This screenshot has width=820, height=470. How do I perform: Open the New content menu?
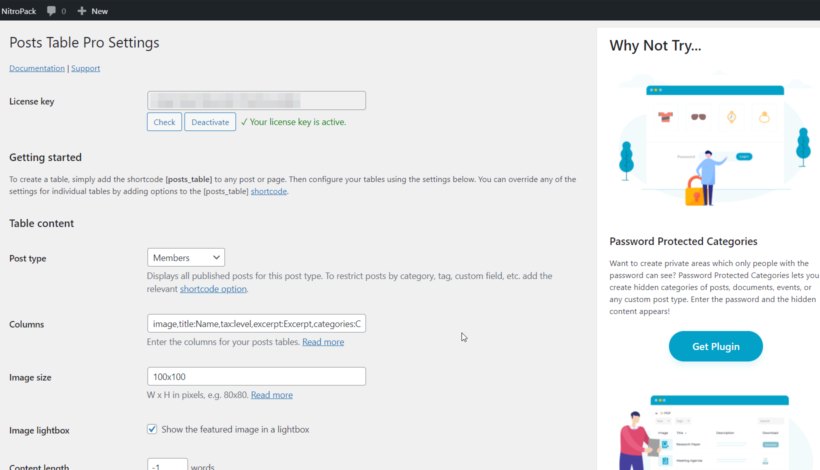(92, 10)
